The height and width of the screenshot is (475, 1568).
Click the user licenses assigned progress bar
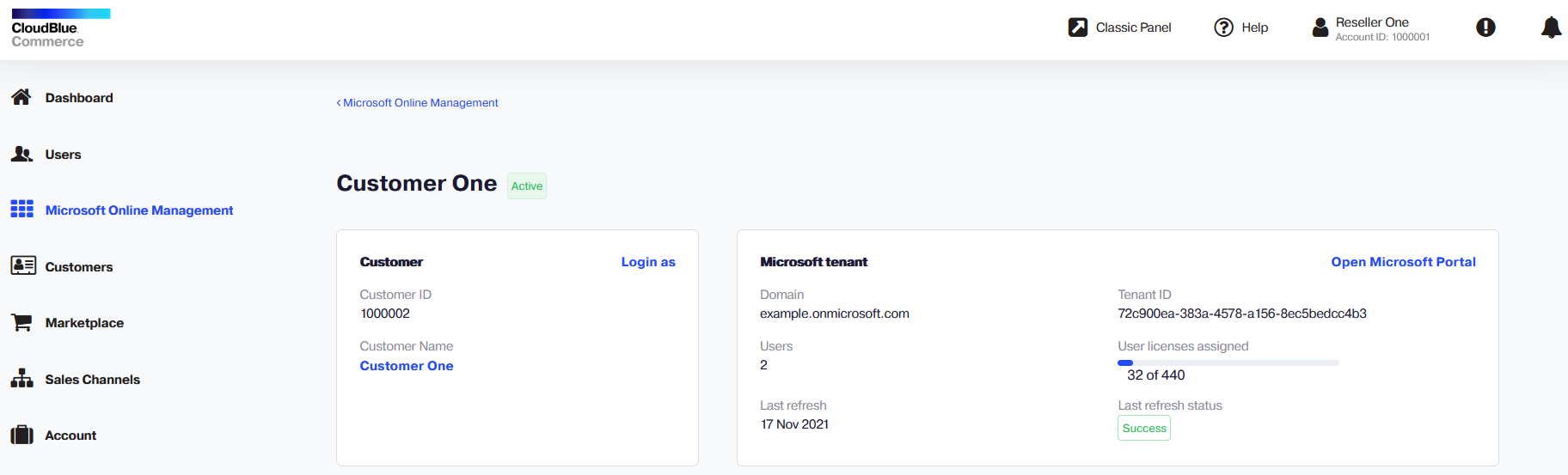(1228, 362)
